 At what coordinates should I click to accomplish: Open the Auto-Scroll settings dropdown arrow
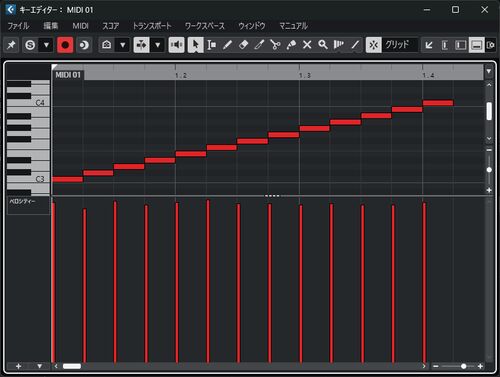tap(157, 45)
